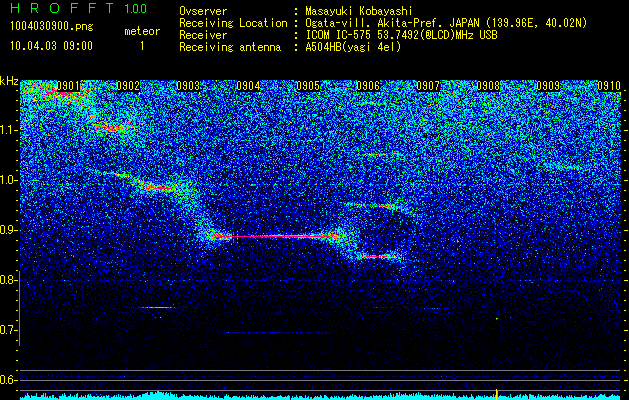Viewport: 629px width, 400px height.
Task: Click the red signal burst under 0901 at top
Action: coord(63,94)
